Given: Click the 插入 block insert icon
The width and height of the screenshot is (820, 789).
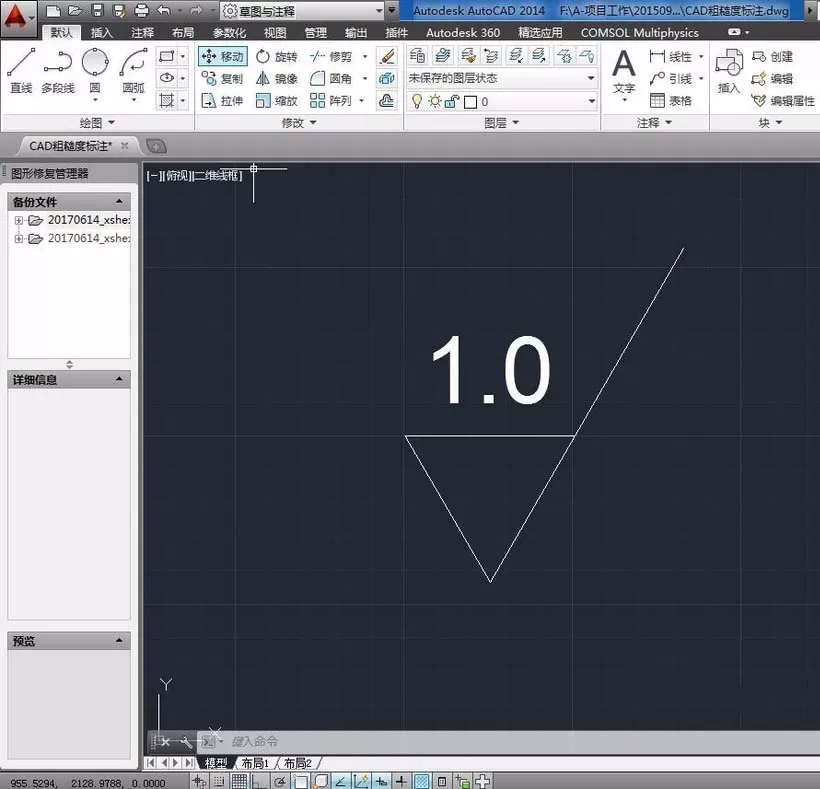Looking at the screenshot, I should (729, 71).
